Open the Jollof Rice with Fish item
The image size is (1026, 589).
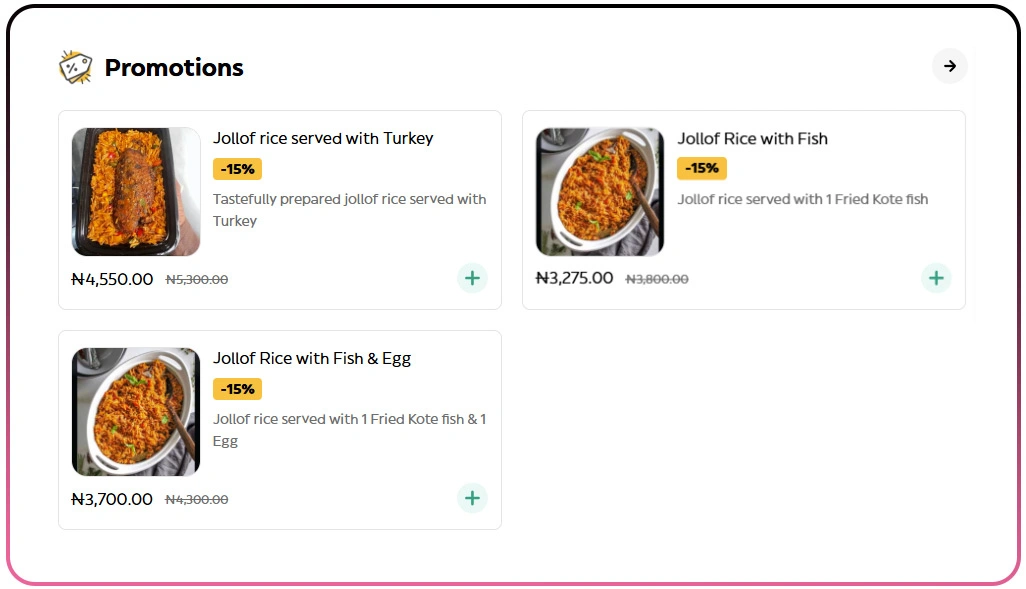pyautogui.click(x=752, y=139)
